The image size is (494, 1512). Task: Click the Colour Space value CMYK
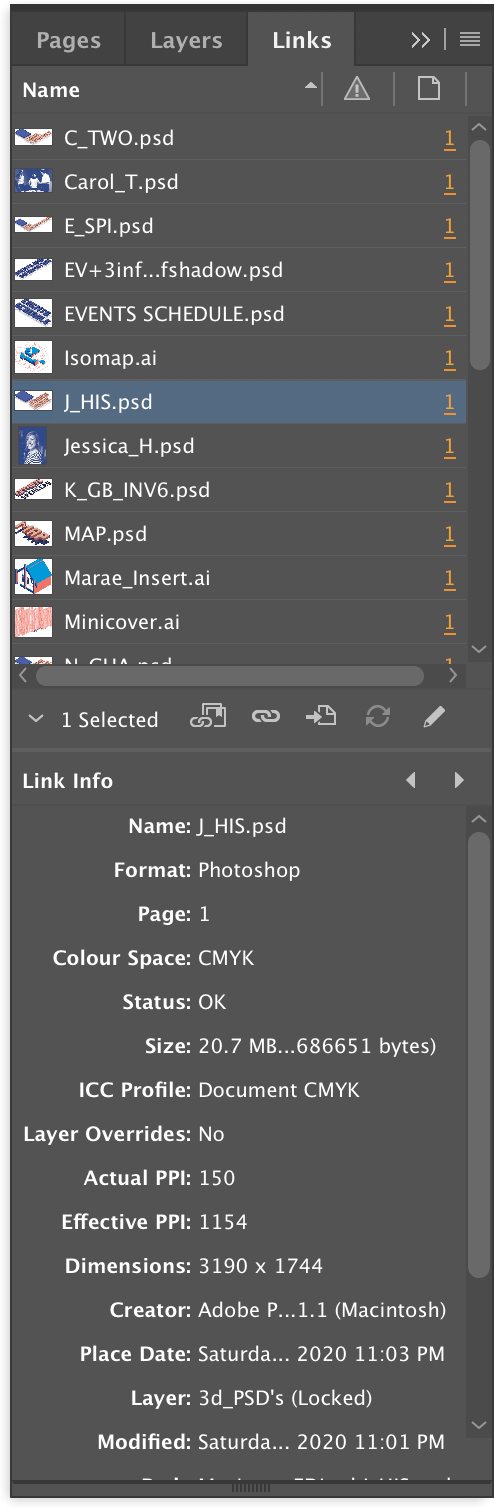(x=226, y=958)
